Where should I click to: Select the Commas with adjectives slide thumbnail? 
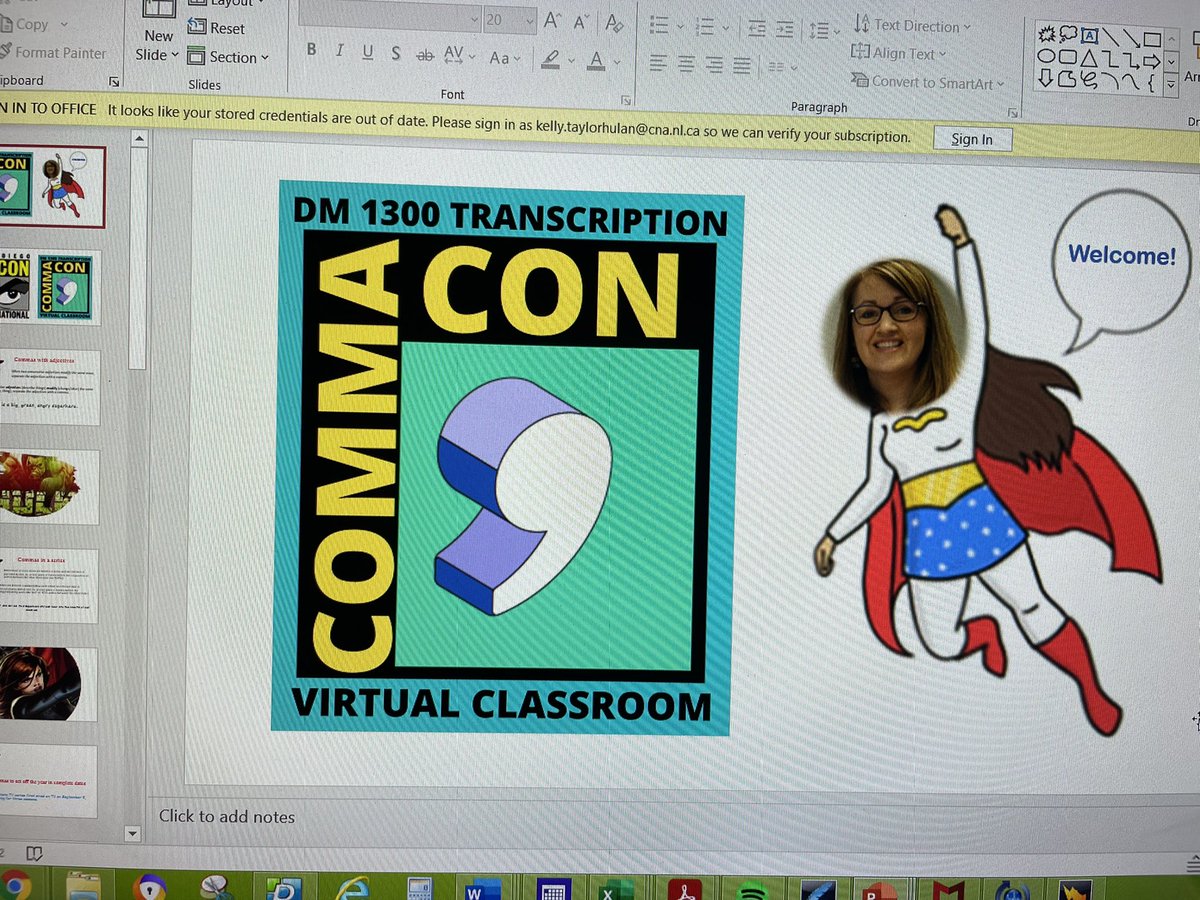tap(50, 387)
